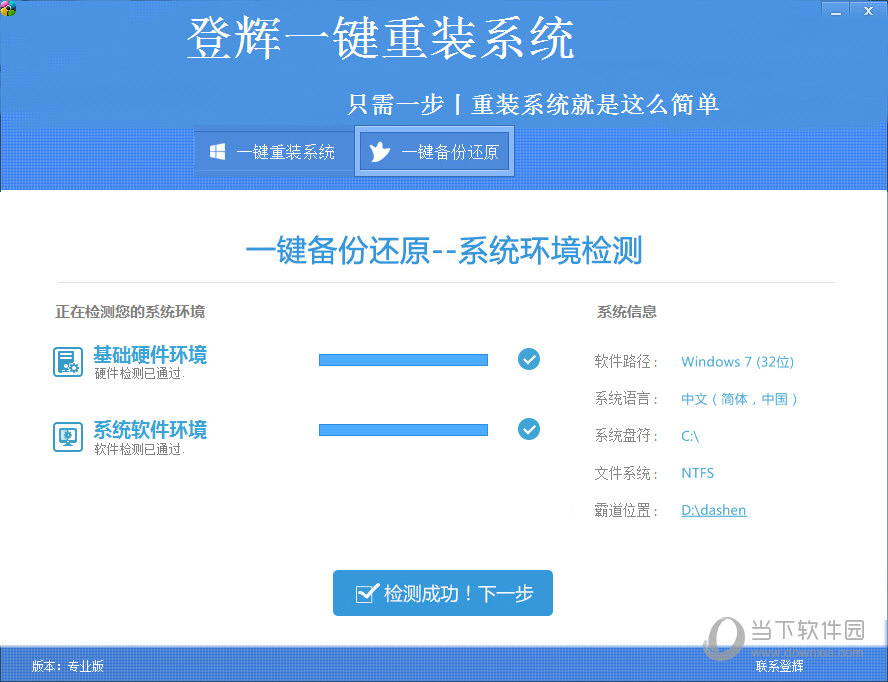
Task: Click the 系统软件环境 heading text
Action: 150,430
